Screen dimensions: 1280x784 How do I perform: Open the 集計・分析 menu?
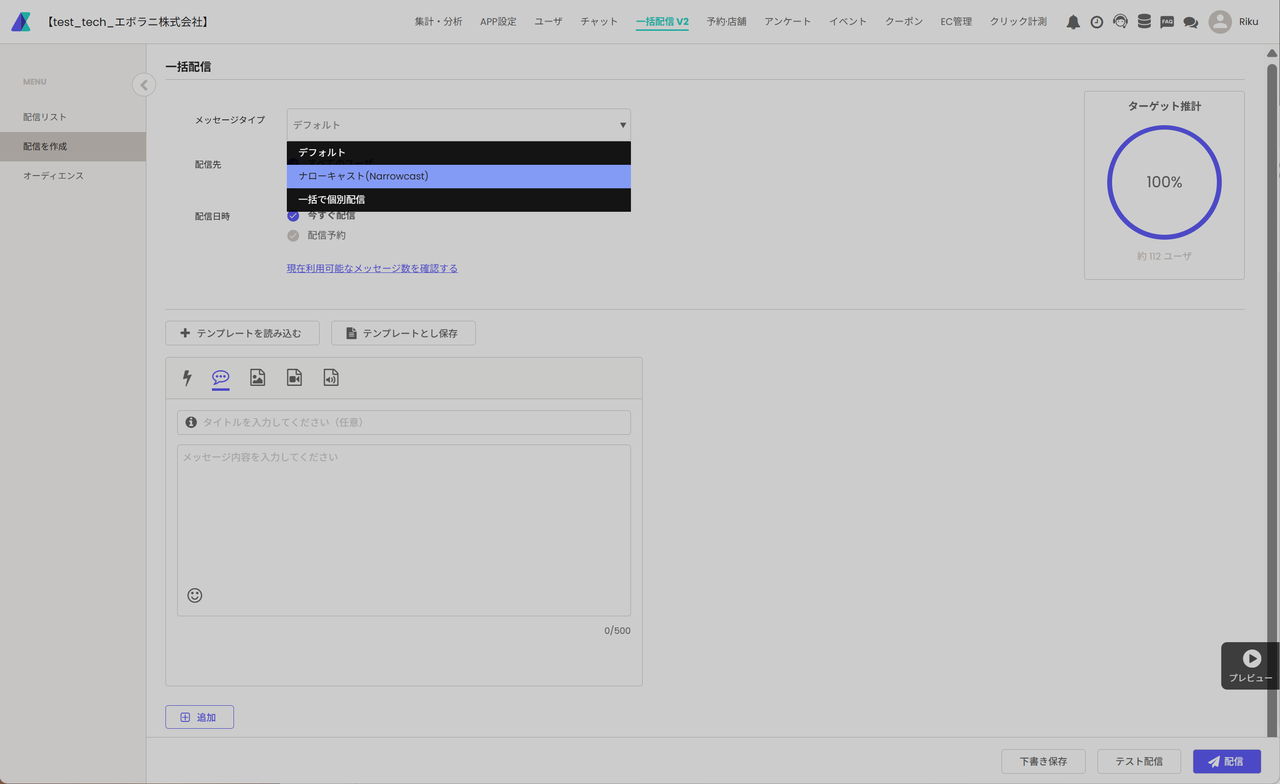[x=438, y=22]
